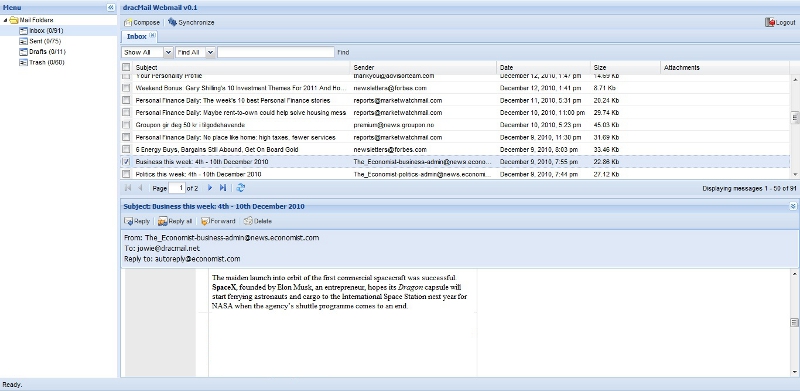The width and height of the screenshot is (800, 391).
Task: Open the Show All dropdown
Action: point(168,52)
